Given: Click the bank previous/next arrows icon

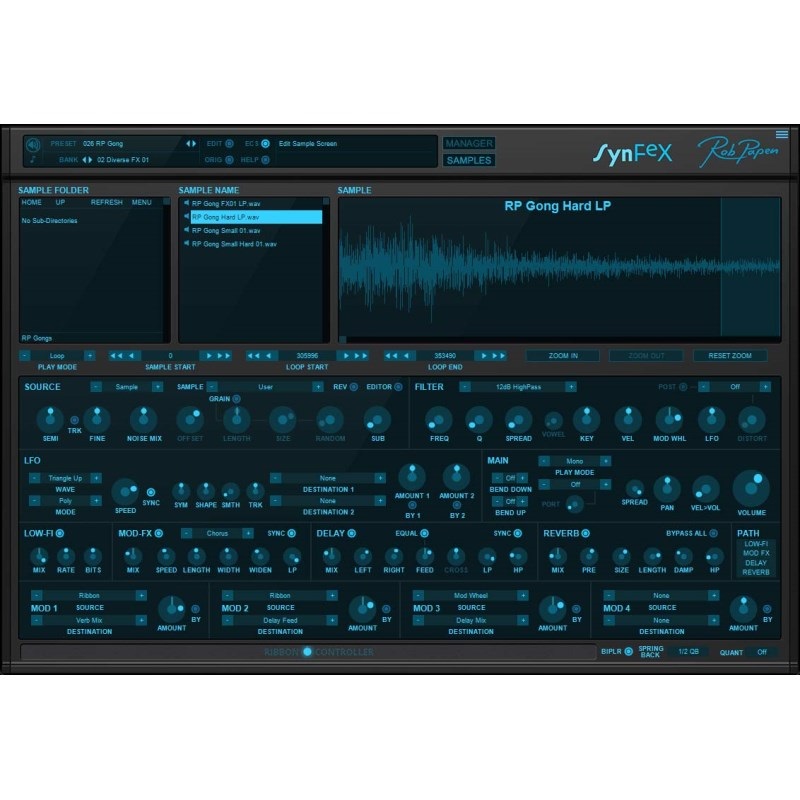Looking at the screenshot, I should (87, 160).
